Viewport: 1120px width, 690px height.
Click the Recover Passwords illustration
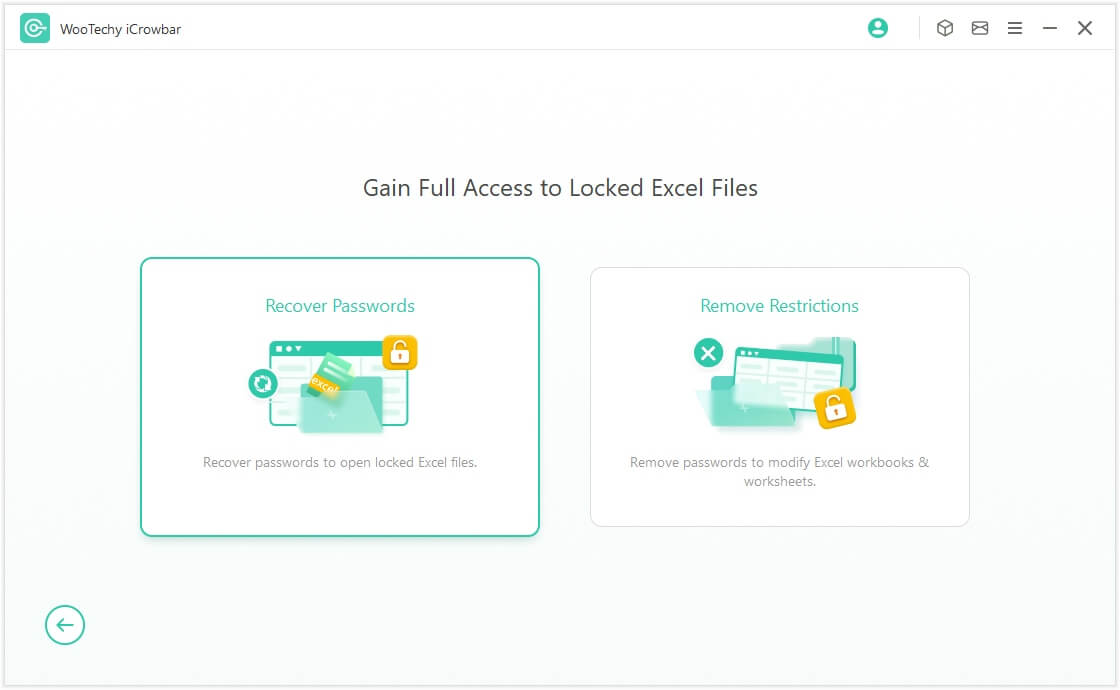(333, 384)
